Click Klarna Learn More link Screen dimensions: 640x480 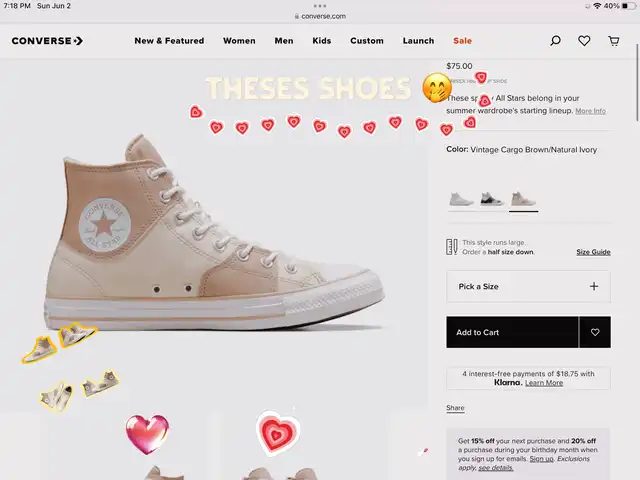[544, 383]
